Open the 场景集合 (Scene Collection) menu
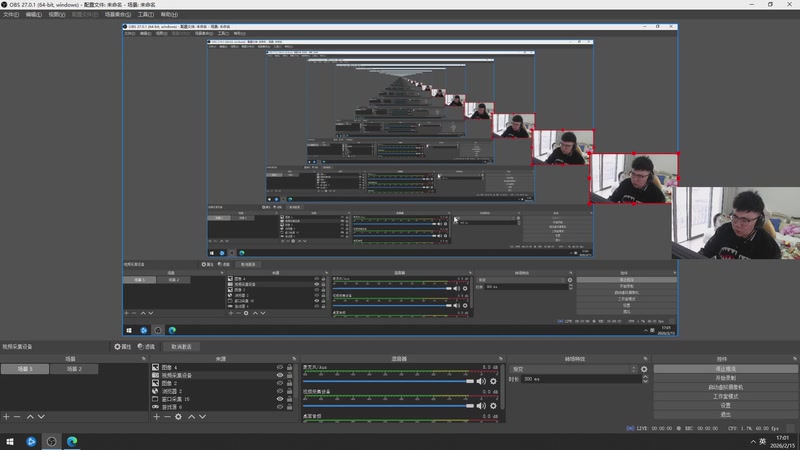The height and width of the screenshot is (450, 800). pyautogui.click(x=118, y=14)
